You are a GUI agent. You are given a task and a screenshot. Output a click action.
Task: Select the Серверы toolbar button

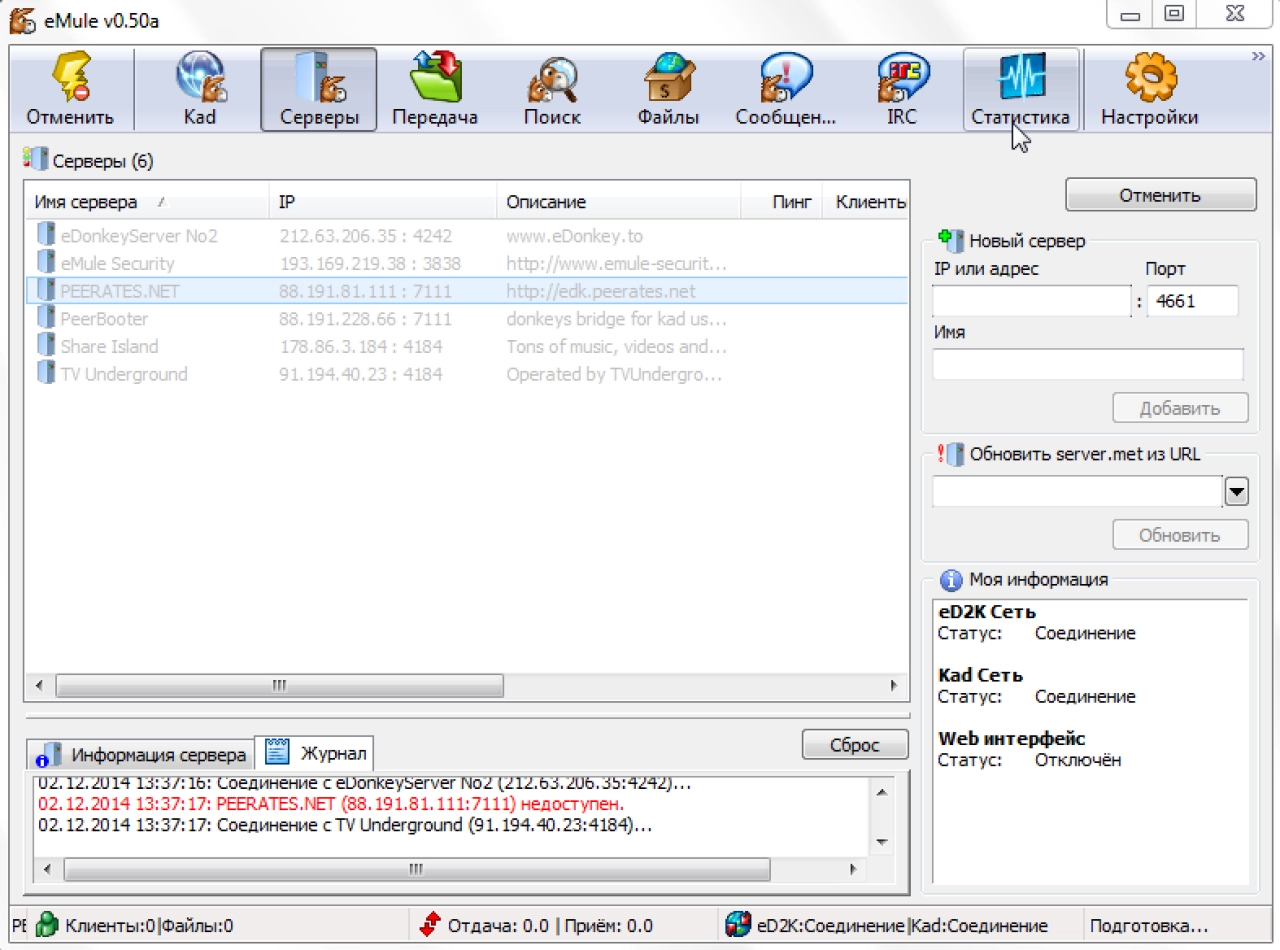319,89
